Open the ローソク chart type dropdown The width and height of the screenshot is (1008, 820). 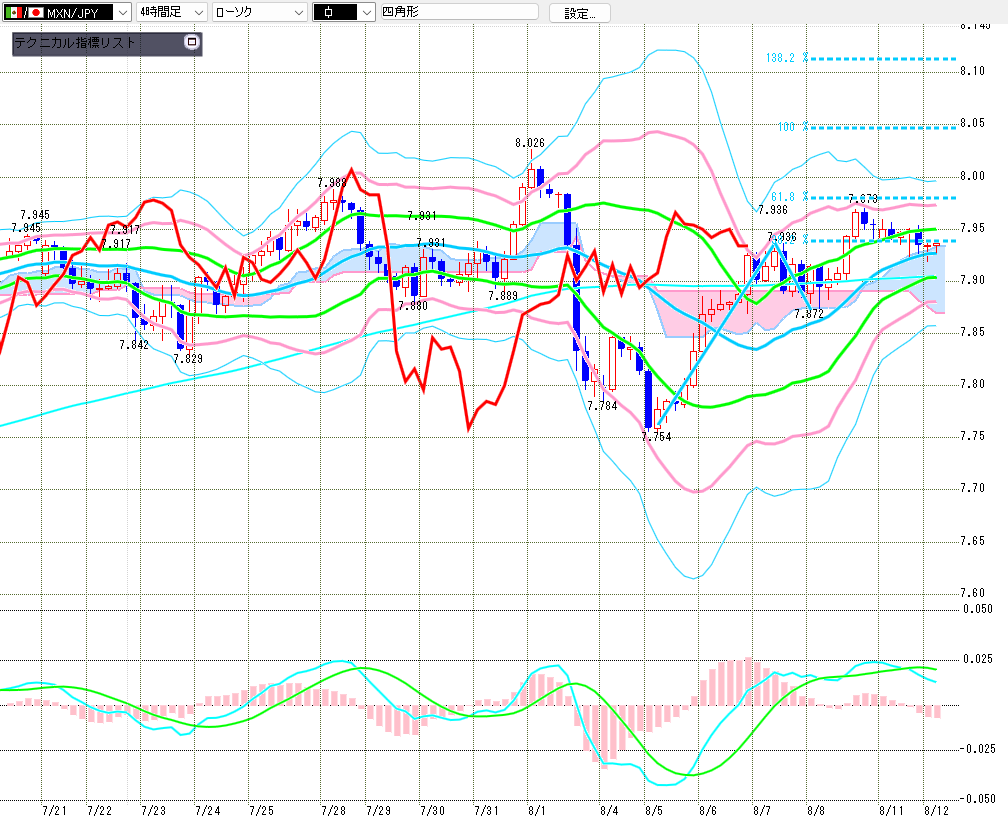(260, 12)
